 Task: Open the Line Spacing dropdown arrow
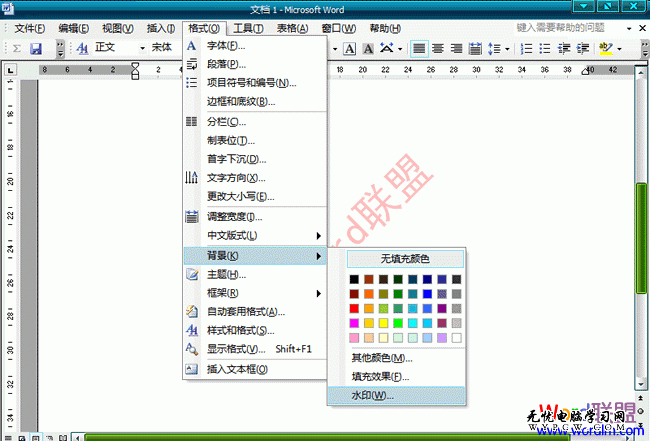point(507,49)
